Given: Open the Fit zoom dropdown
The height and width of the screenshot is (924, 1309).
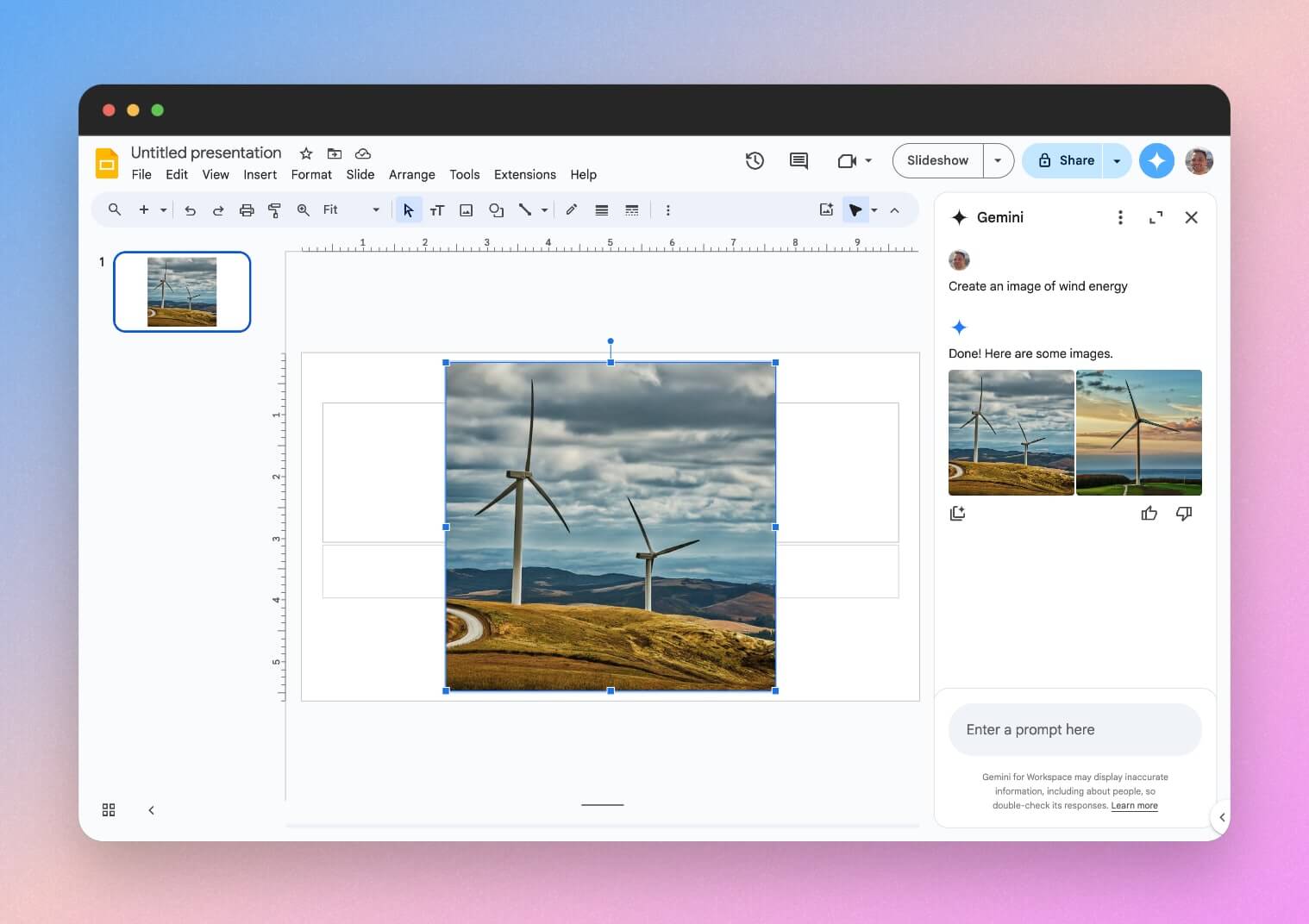Looking at the screenshot, I should (375, 209).
